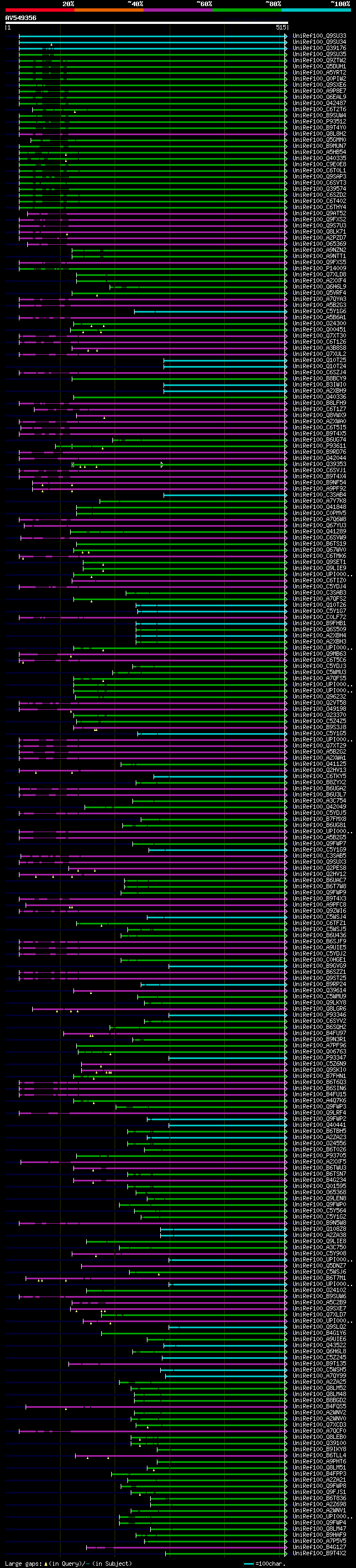Image resolution: width=356 pixels, height=1568 pixels.
Task: Select the UniRef100_Q9ZTW2 label
Action: (319, 60)
